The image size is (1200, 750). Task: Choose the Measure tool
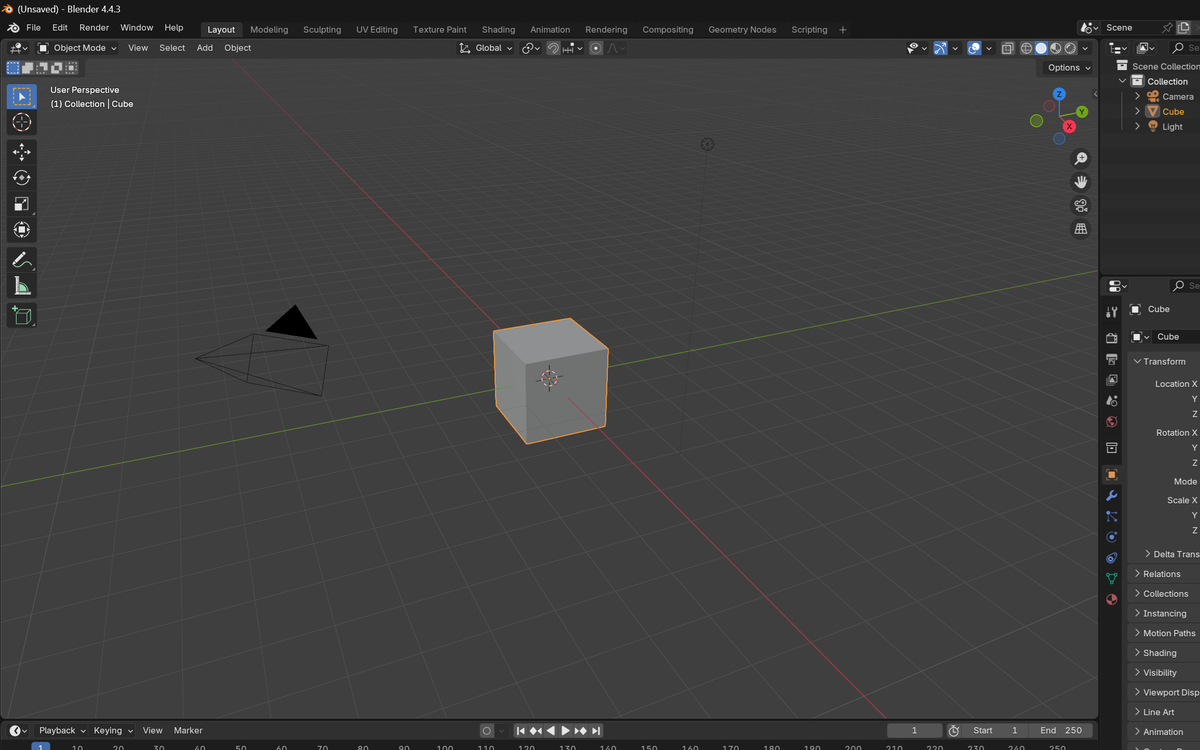[x=21, y=287]
